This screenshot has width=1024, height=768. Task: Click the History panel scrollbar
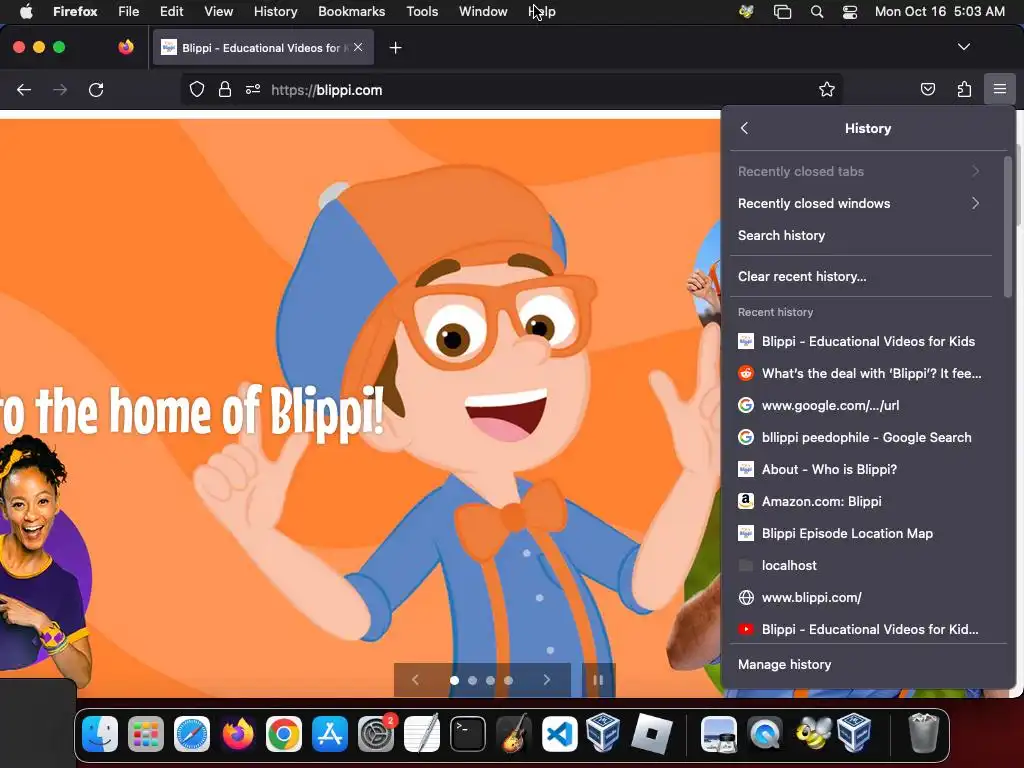pos(1008,226)
